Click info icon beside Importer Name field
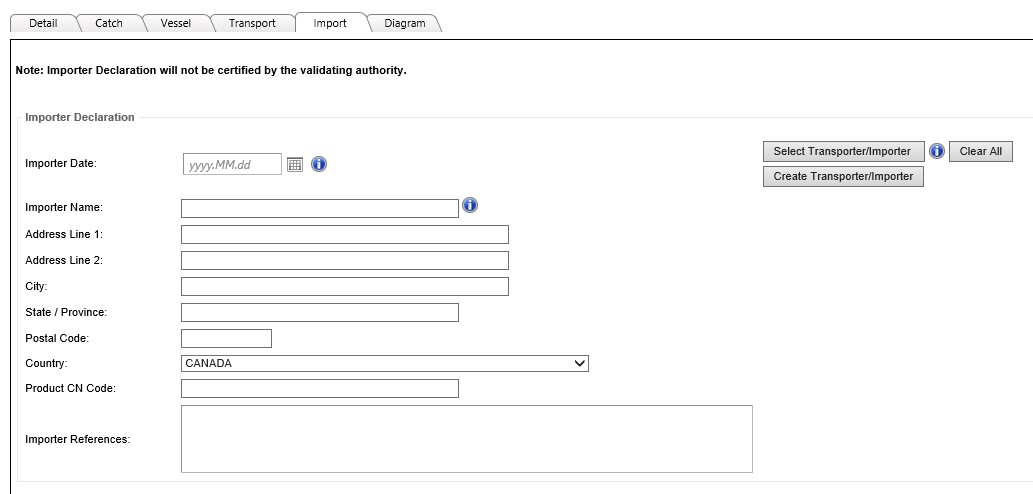The width and height of the screenshot is (1033, 494). pos(470,206)
